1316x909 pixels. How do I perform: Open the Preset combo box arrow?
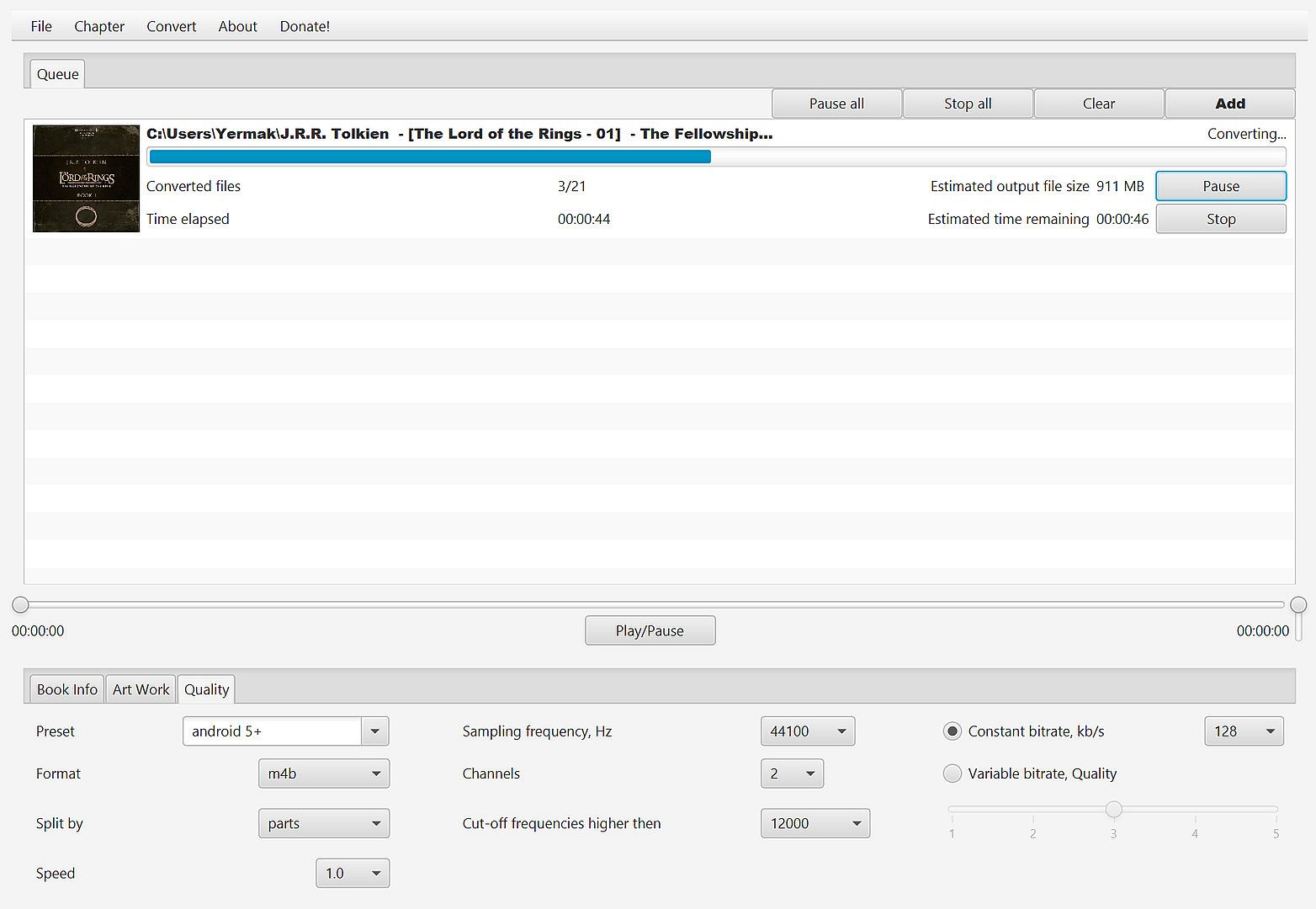pyautogui.click(x=375, y=731)
